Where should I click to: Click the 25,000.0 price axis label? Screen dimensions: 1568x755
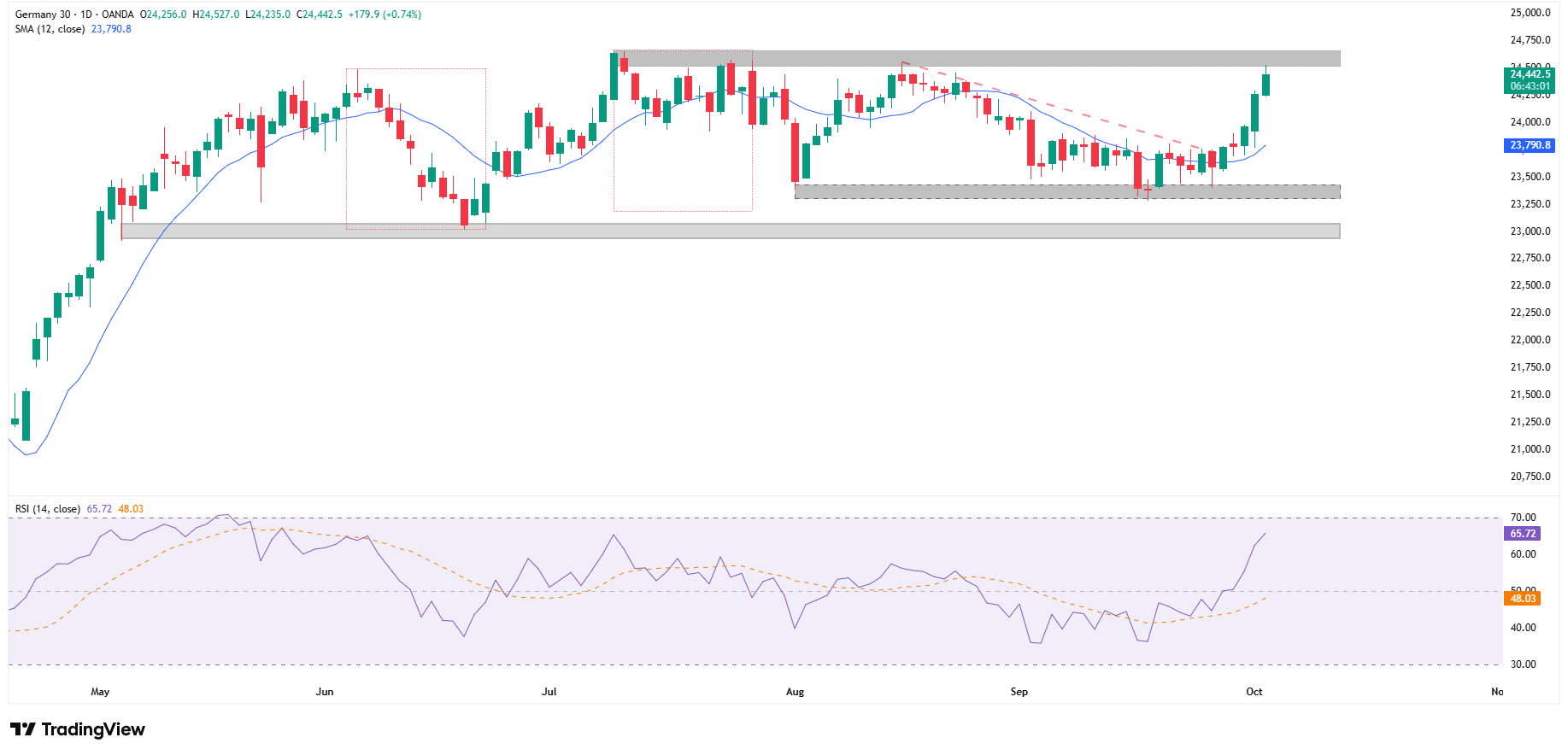pos(1530,13)
